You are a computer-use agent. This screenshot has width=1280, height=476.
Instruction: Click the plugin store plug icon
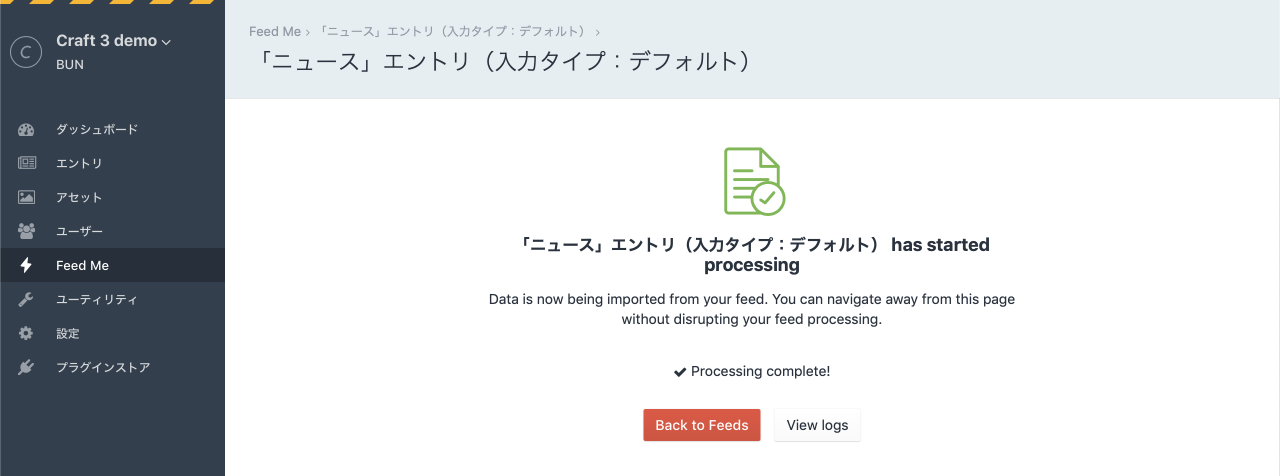coord(27,368)
